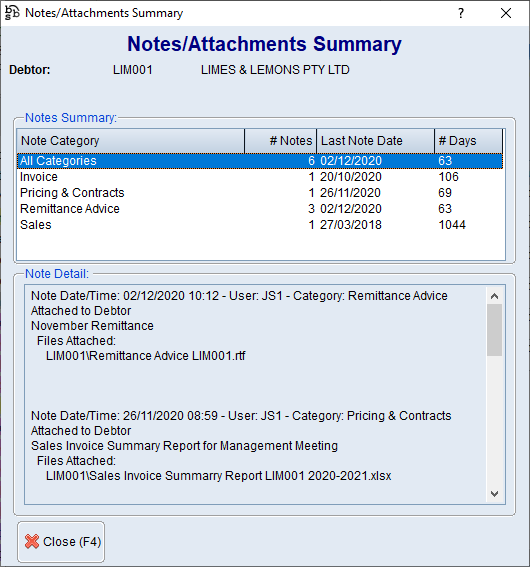
Task: Select the Remittance Advice category row
Action: coord(260,209)
